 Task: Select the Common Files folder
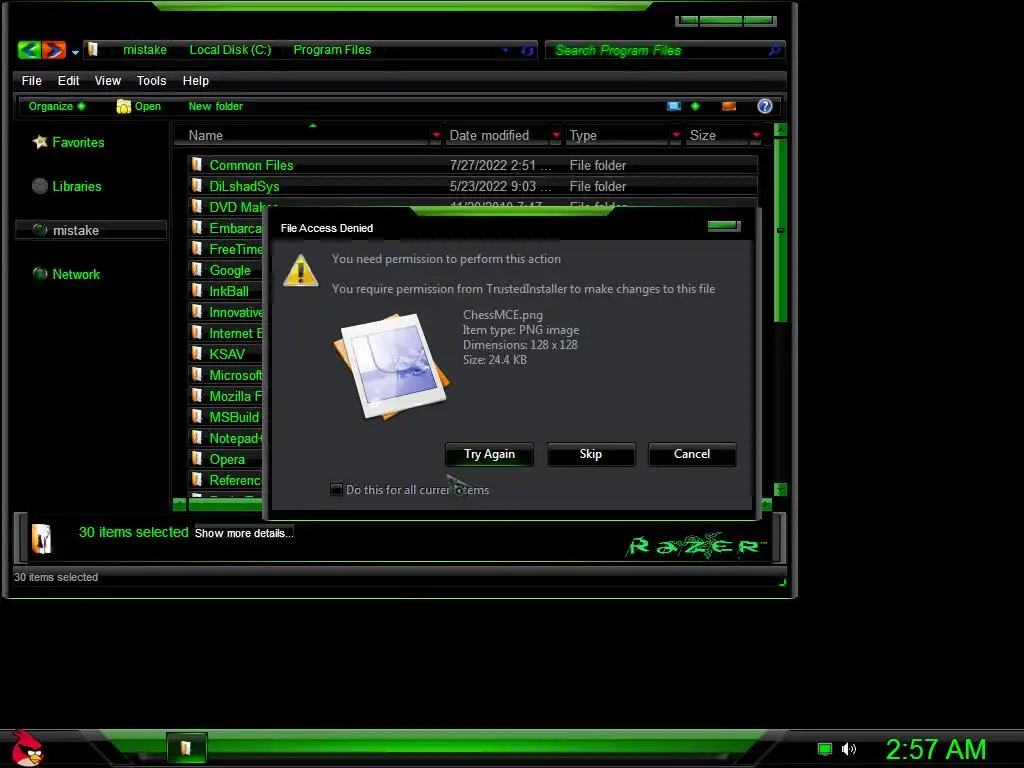473,166
